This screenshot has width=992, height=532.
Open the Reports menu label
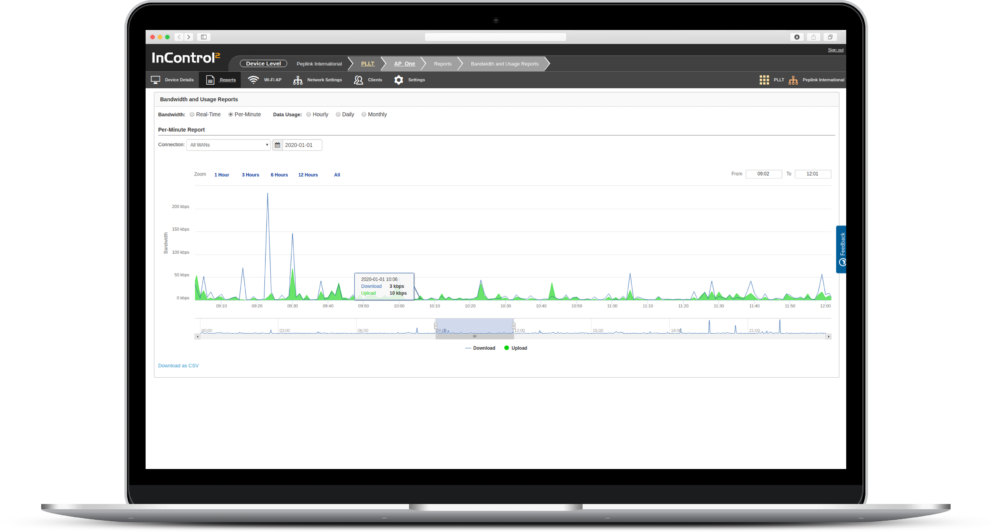click(x=228, y=80)
